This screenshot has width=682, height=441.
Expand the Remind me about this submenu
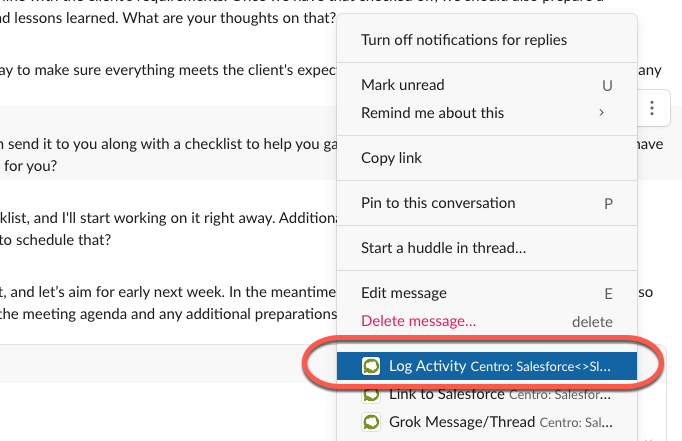pyautogui.click(x=602, y=113)
